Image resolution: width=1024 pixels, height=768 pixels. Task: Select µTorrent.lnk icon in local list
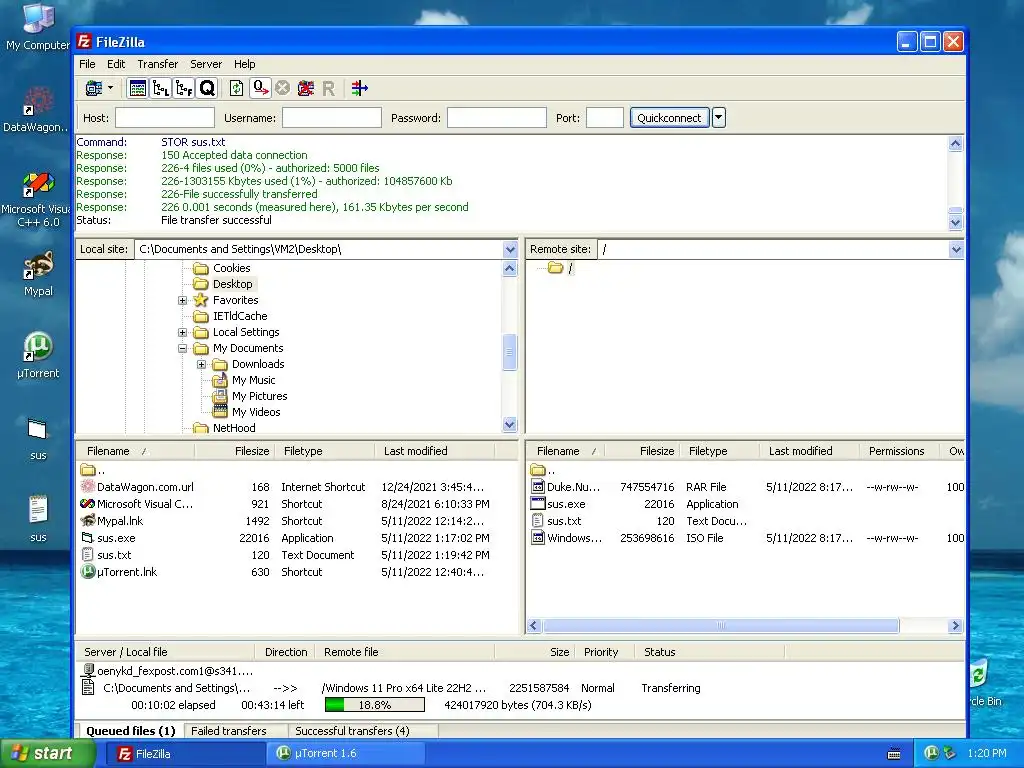pyautogui.click(x=88, y=571)
